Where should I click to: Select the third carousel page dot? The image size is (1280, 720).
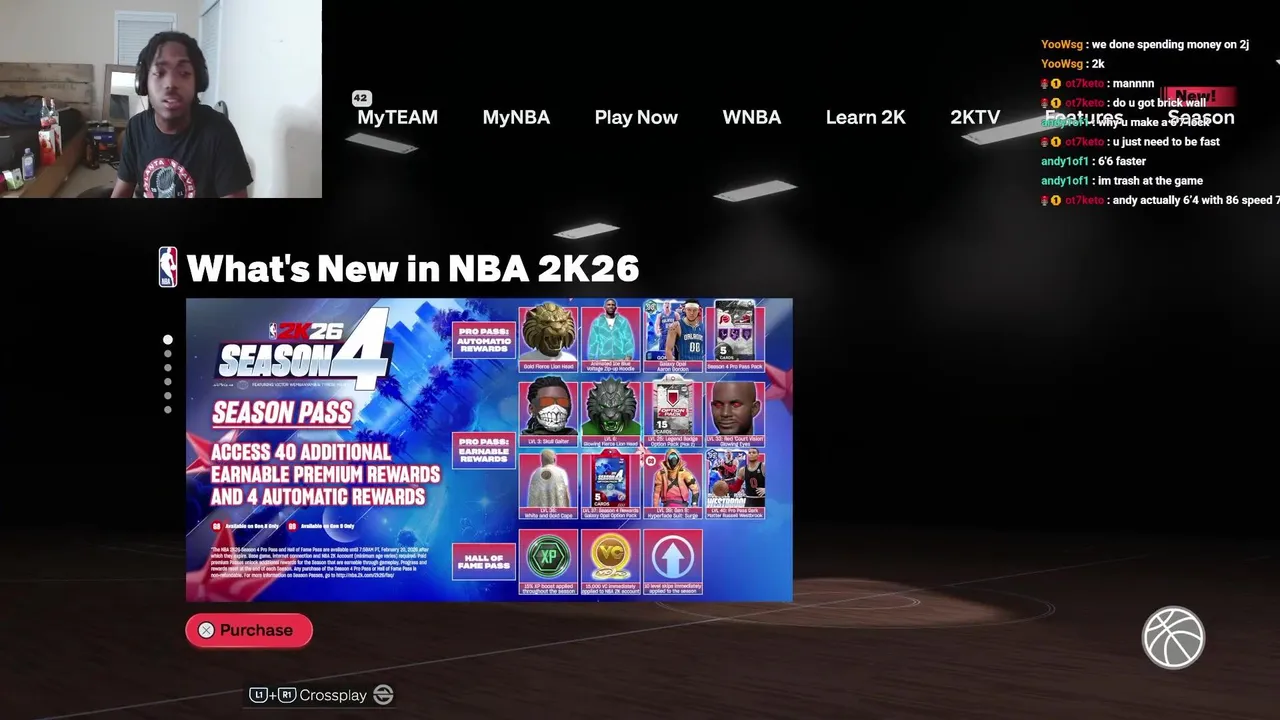(x=167, y=368)
